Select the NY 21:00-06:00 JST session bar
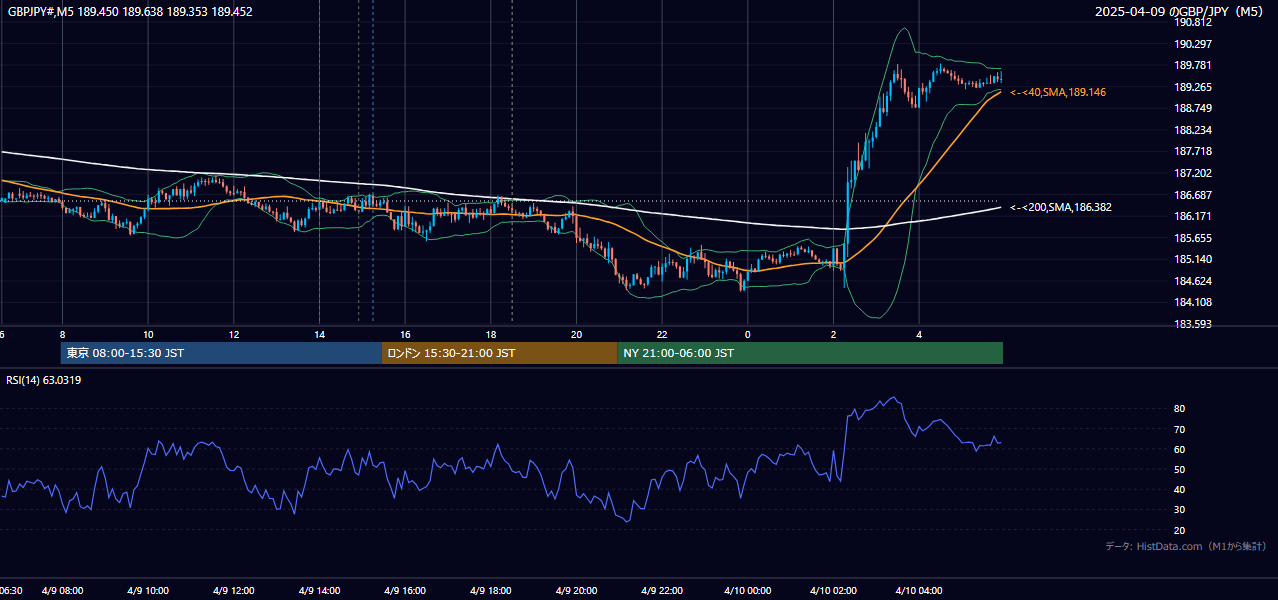1278x600 pixels. point(810,353)
